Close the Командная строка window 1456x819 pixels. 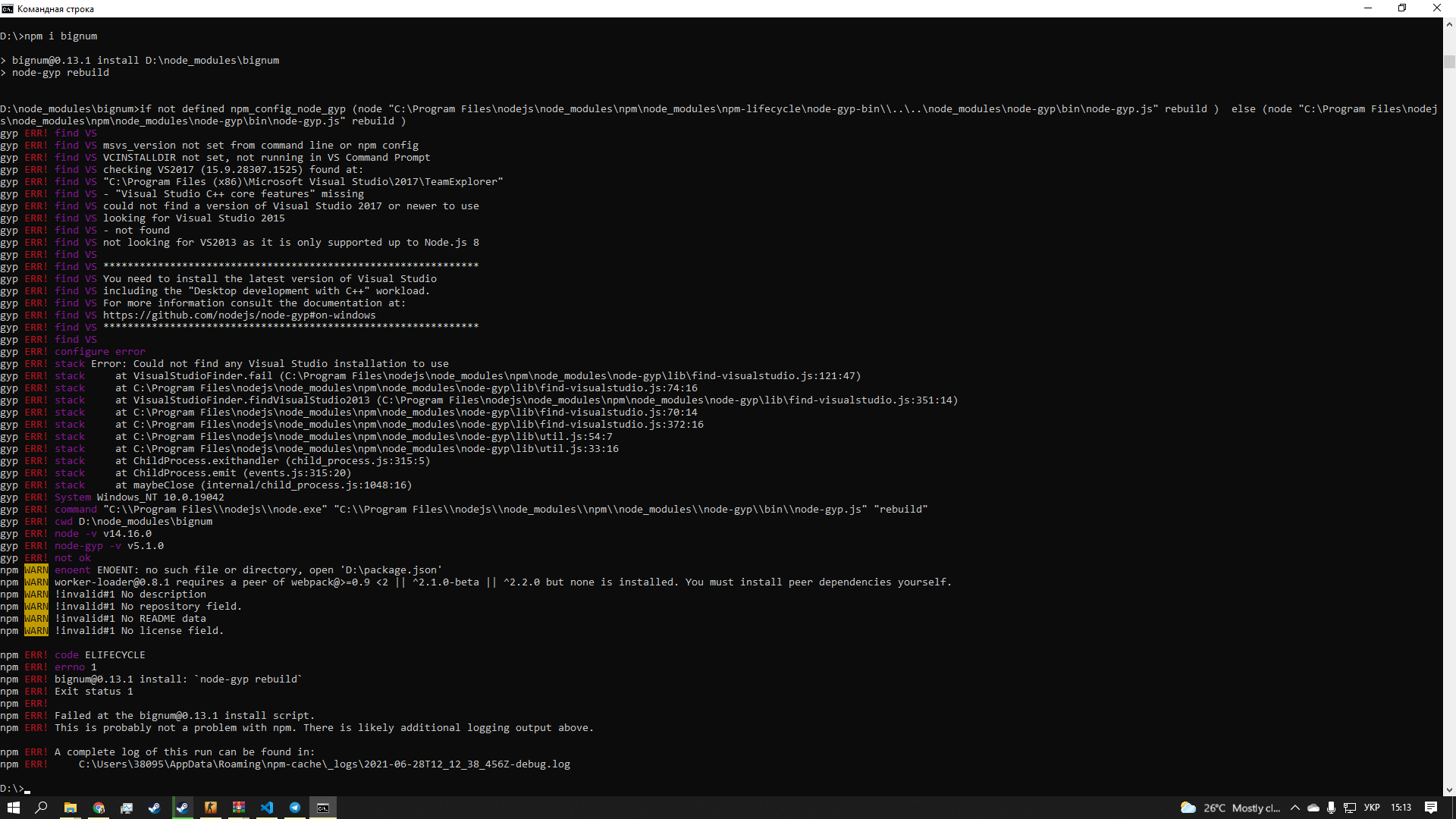point(1437,8)
